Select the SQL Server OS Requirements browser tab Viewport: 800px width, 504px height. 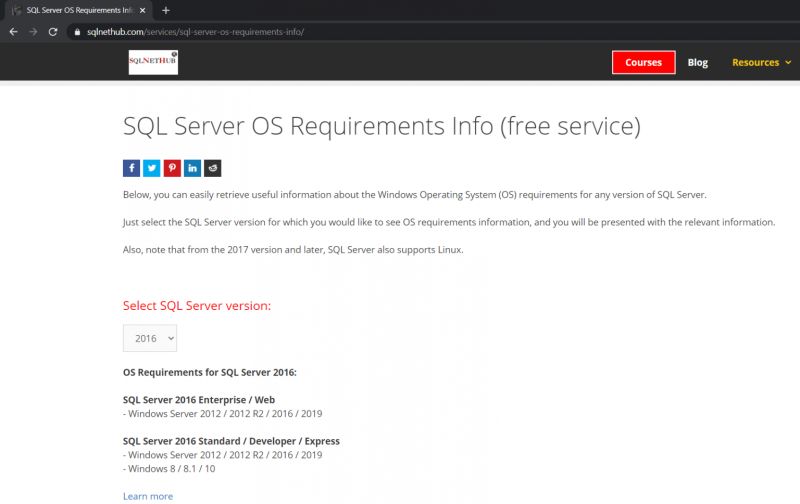79,10
